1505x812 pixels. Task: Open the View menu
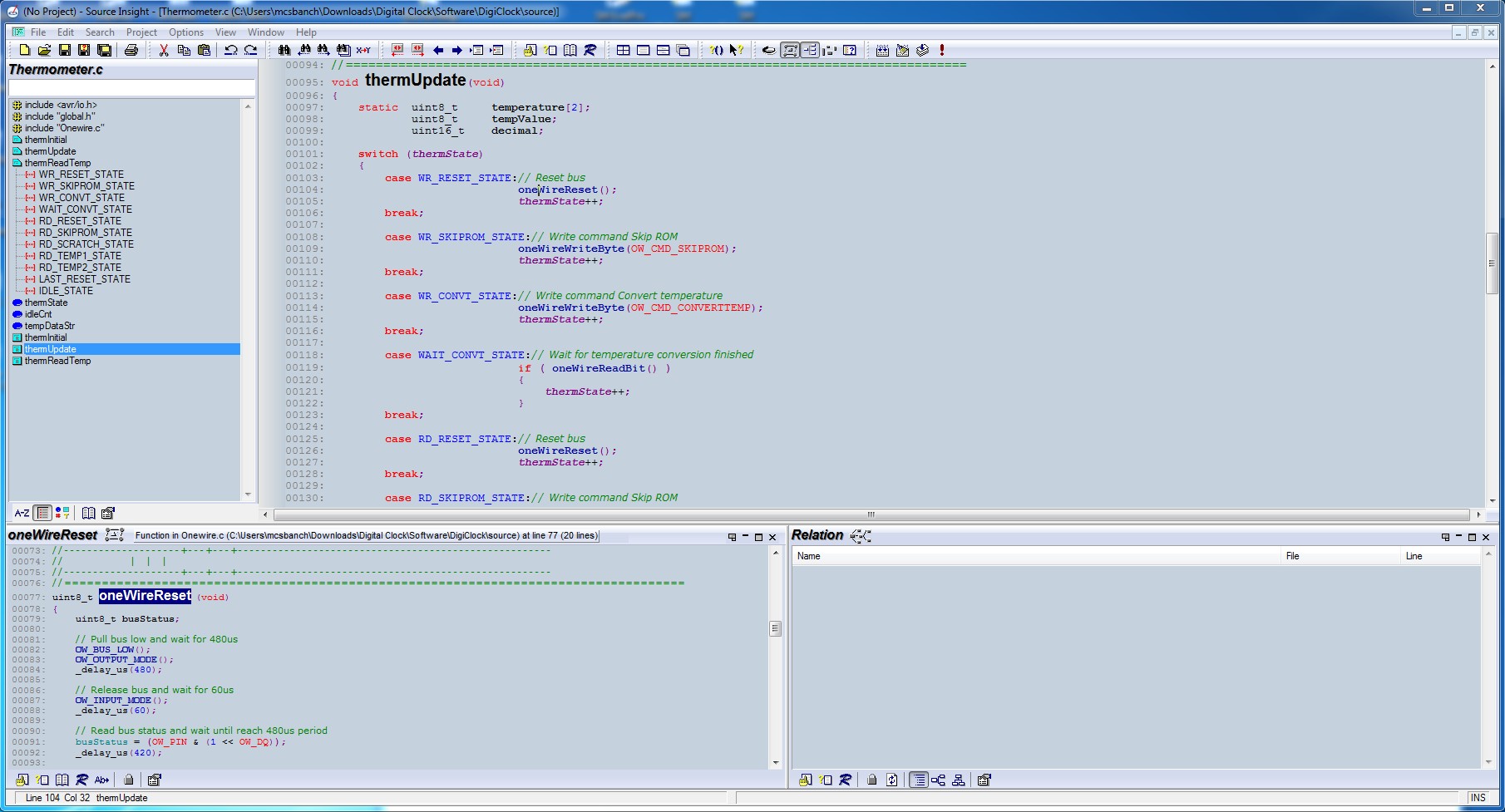[x=225, y=32]
